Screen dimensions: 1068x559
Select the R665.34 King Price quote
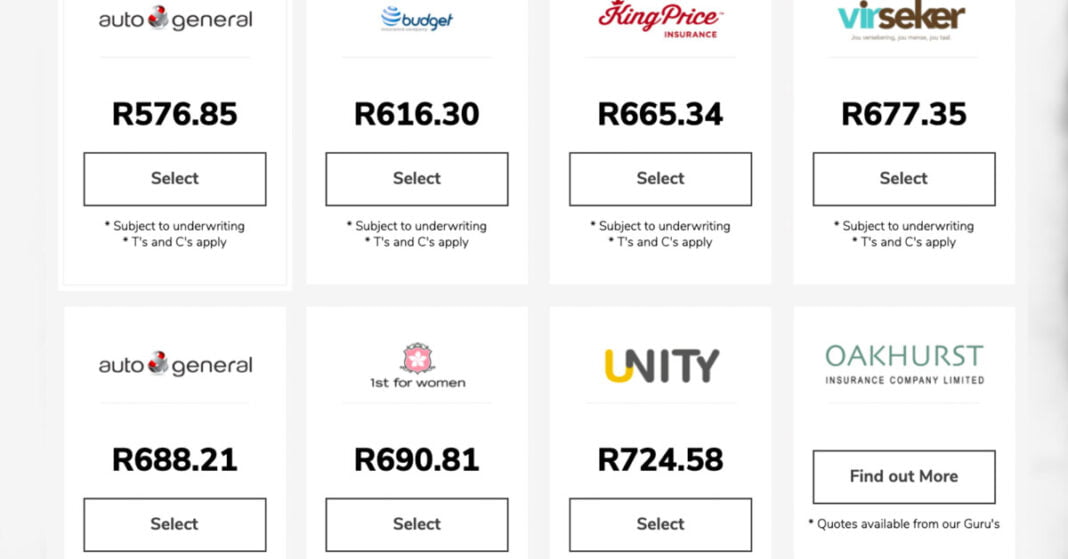[660, 179]
